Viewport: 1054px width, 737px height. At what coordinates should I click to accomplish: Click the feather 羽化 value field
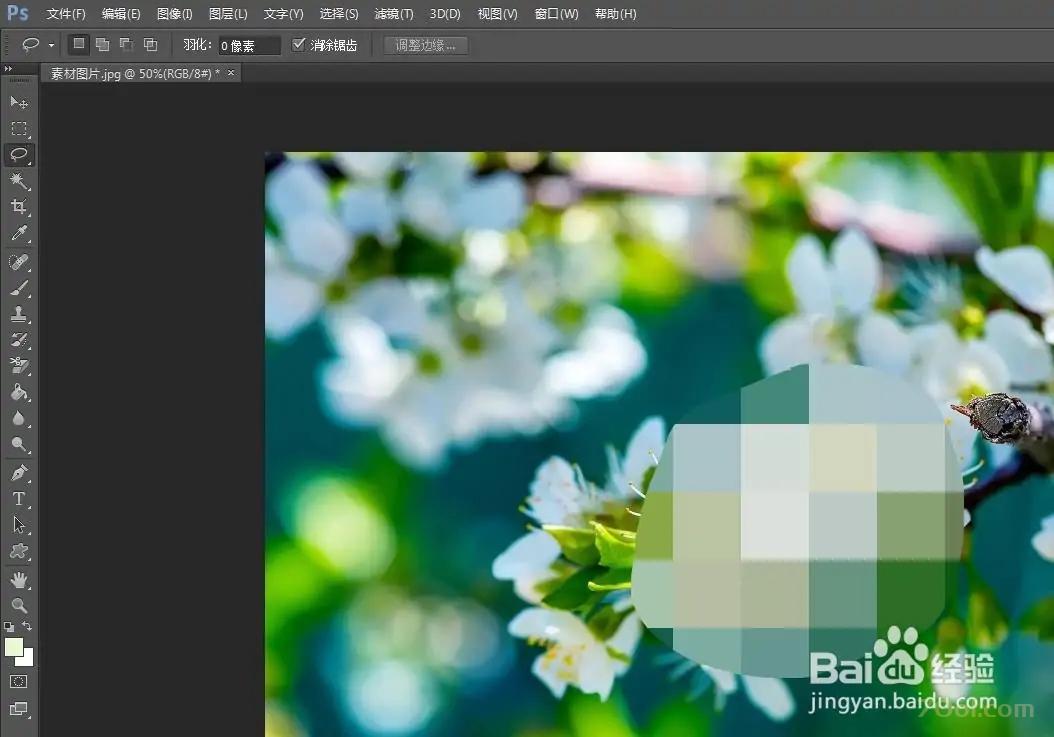pos(249,46)
